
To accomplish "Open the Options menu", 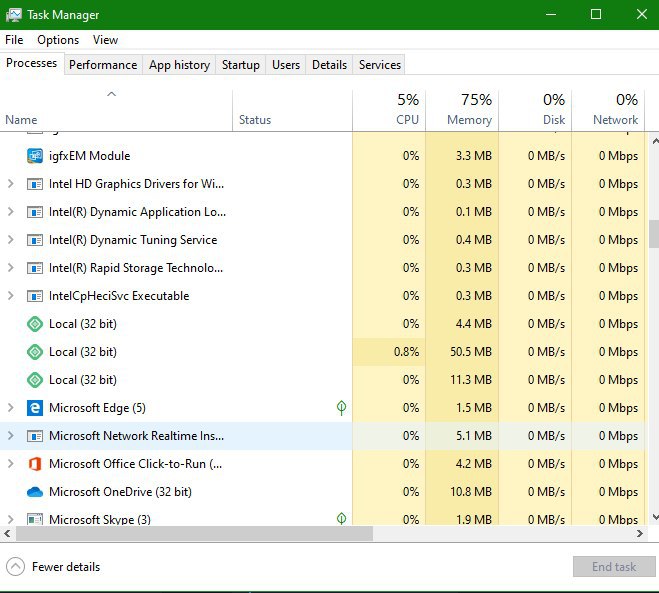I will click(x=58, y=40).
